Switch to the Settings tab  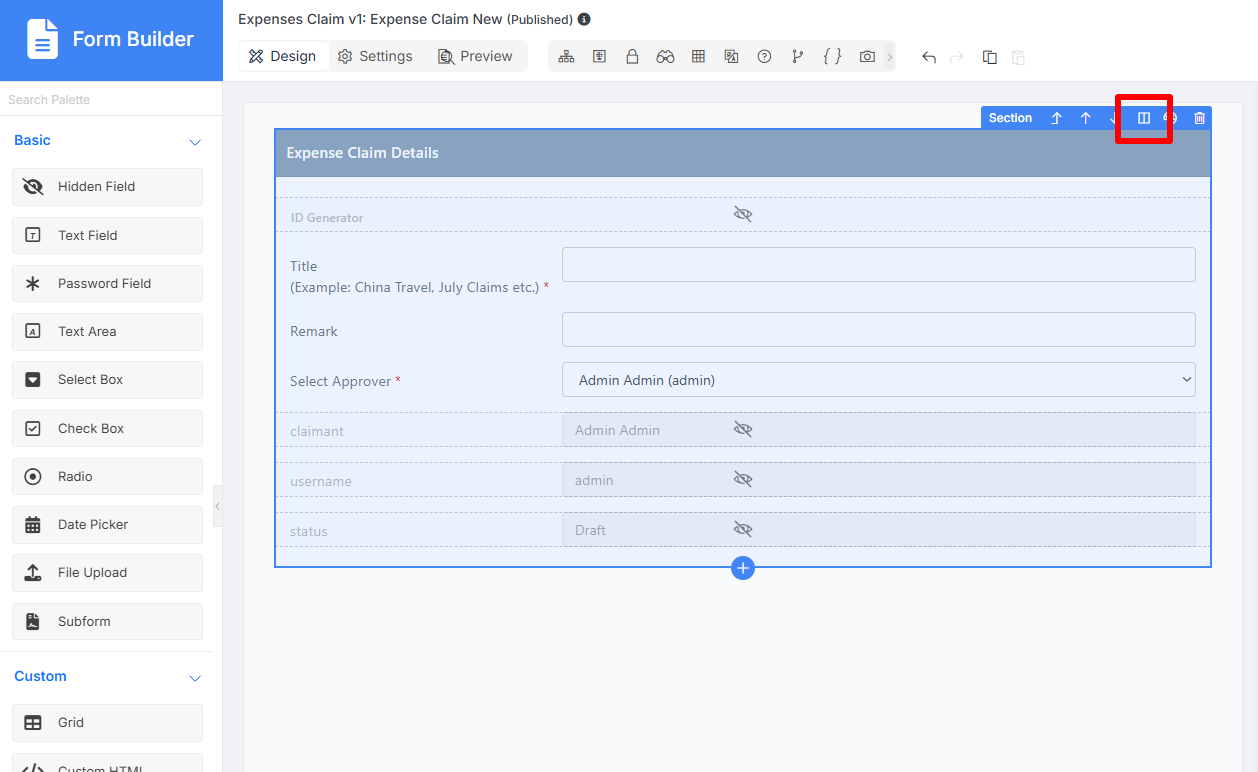(375, 56)
